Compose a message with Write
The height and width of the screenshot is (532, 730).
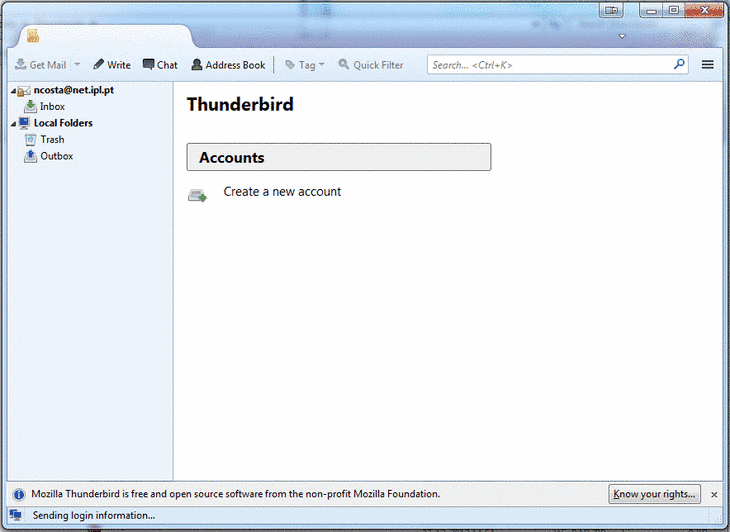112,65
